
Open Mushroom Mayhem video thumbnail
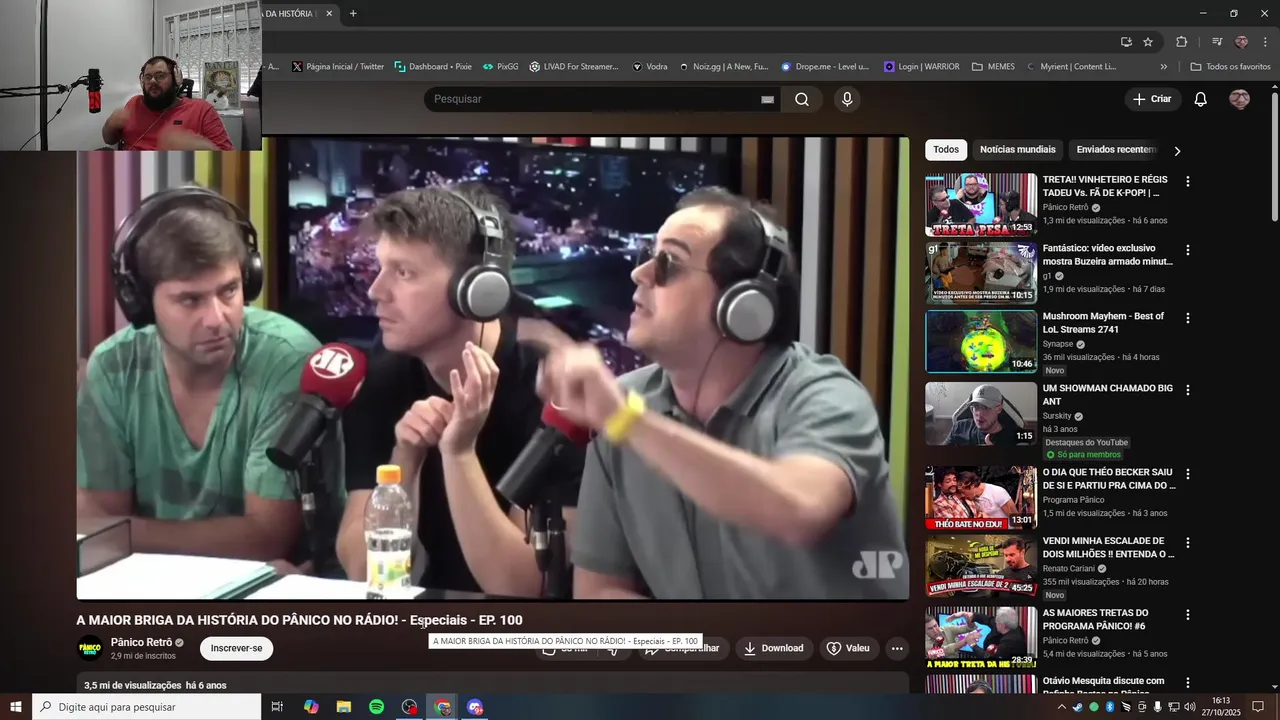[x=981, y=342]
